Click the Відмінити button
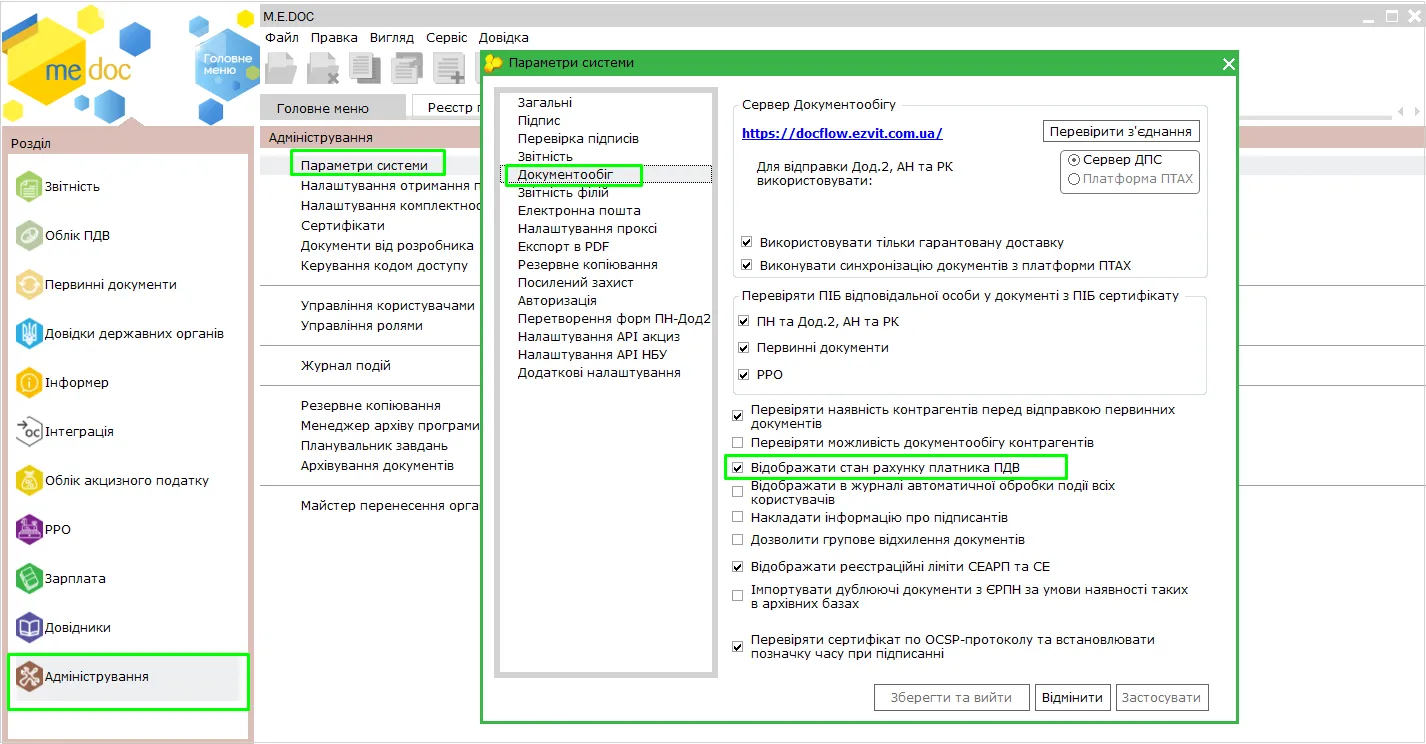 (x=1073, y=697)
